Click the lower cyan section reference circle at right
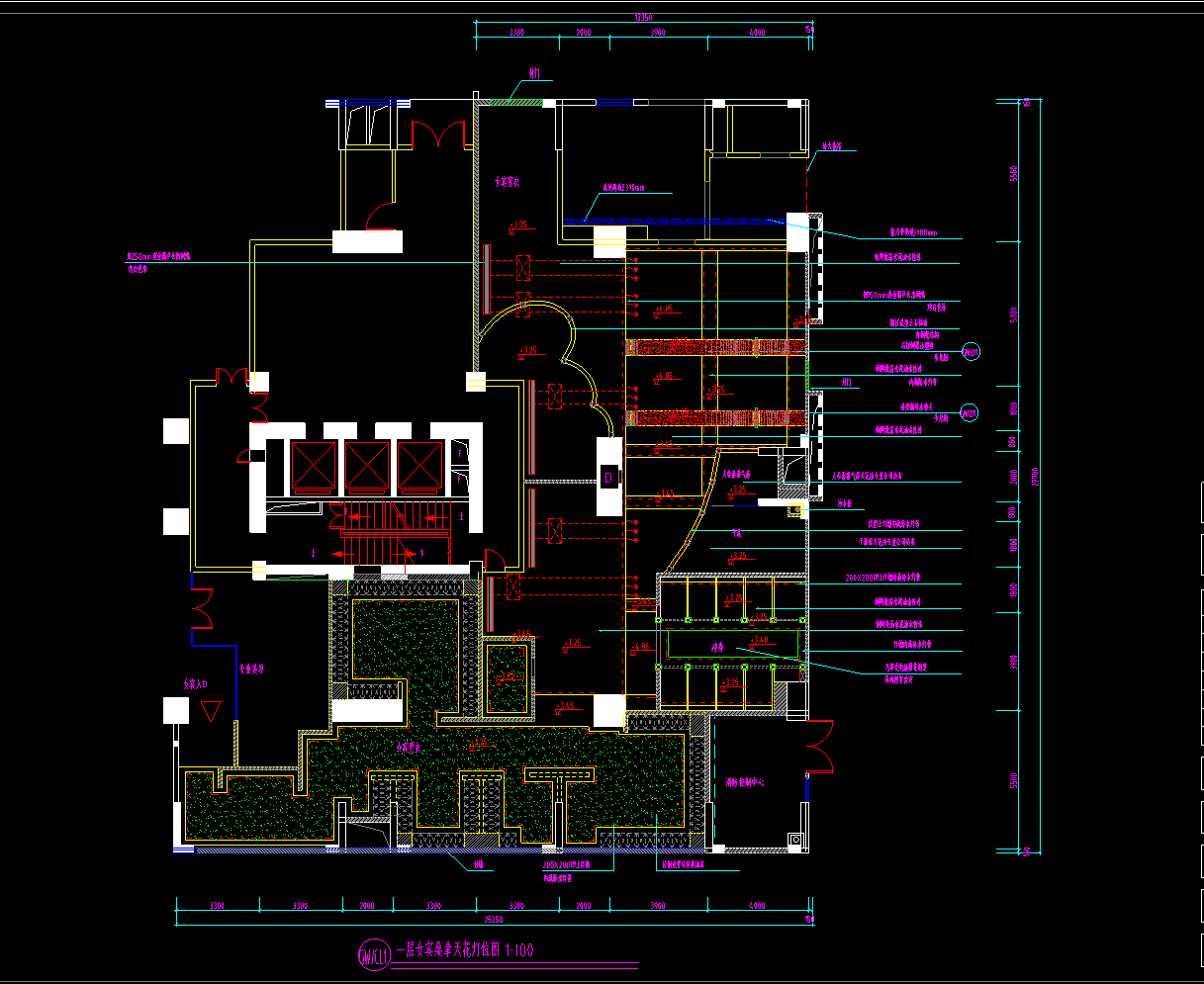 [x=971, y=413]
